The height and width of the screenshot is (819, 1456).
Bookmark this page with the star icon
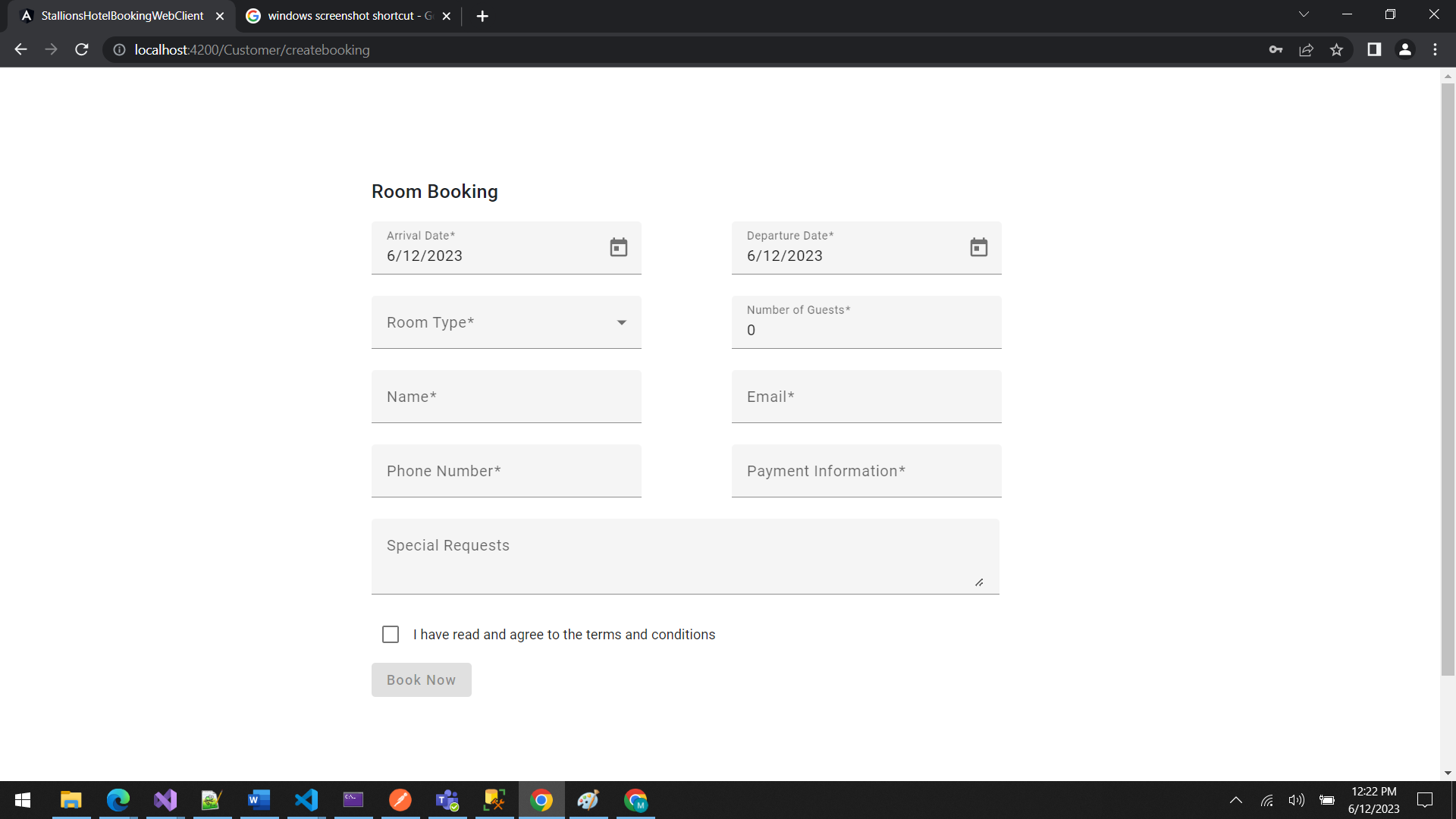[1337, 49]
